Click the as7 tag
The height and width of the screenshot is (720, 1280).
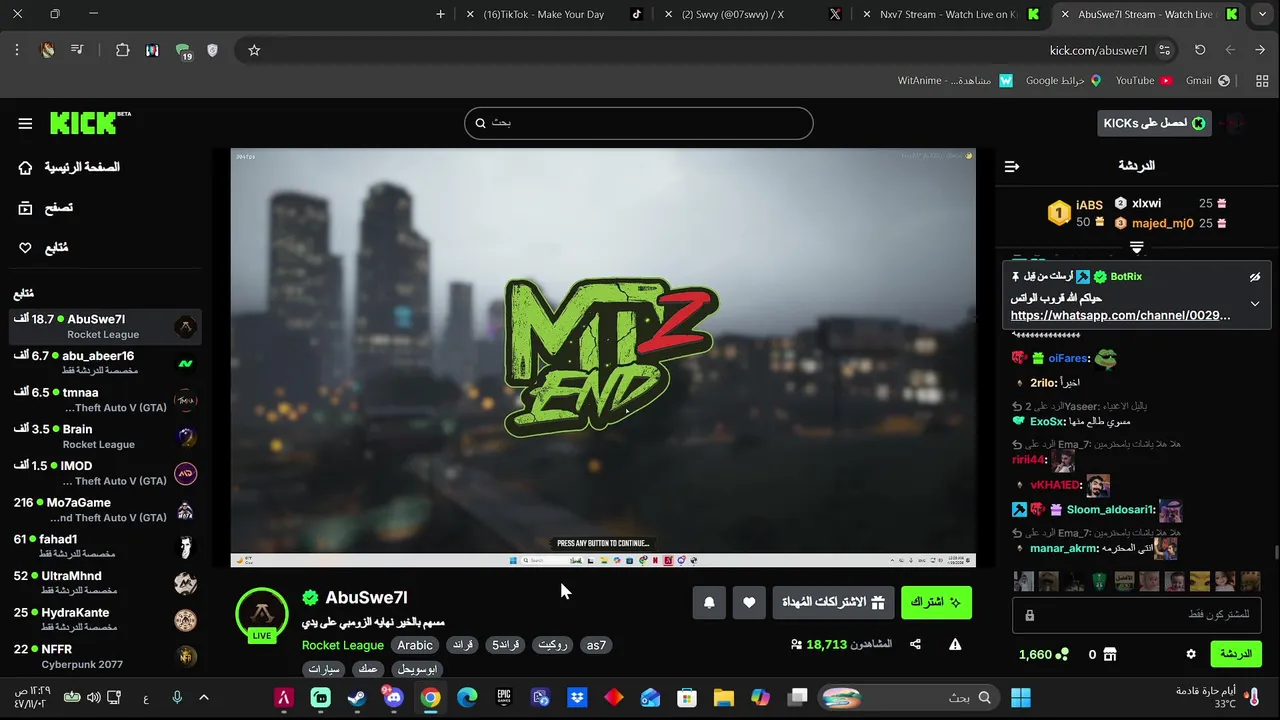coord(596,645)
